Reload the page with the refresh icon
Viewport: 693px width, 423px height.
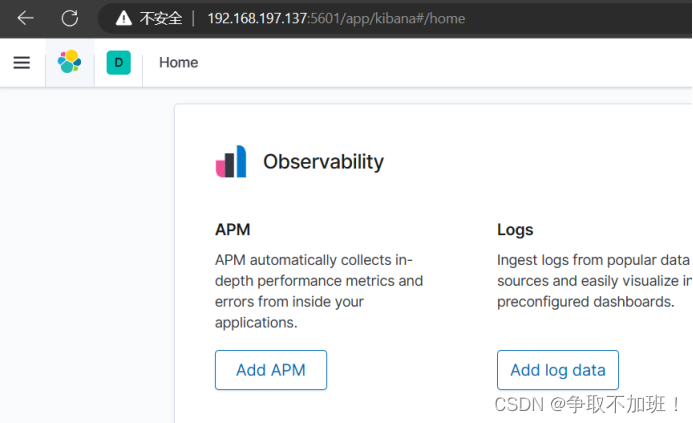pos(69,18)
